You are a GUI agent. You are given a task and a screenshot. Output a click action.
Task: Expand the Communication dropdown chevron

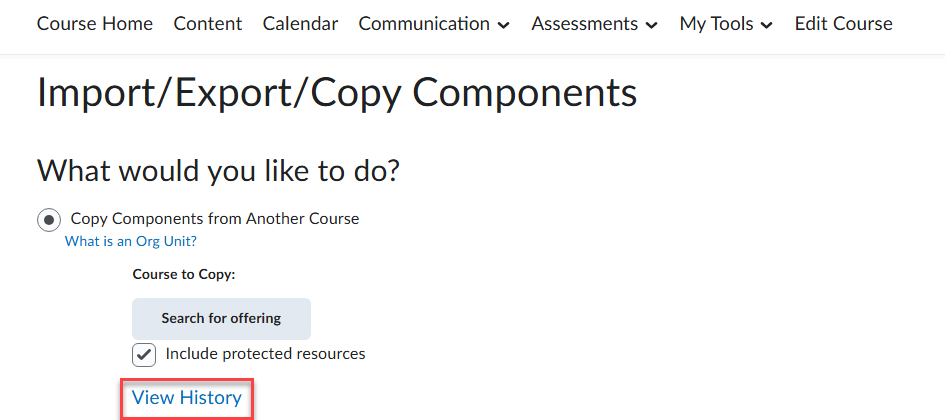click(x=503, y=25)
